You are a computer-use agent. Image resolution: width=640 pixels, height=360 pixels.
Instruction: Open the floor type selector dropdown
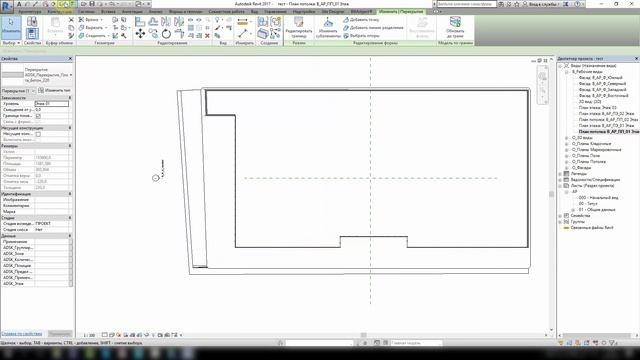(71, 75)
